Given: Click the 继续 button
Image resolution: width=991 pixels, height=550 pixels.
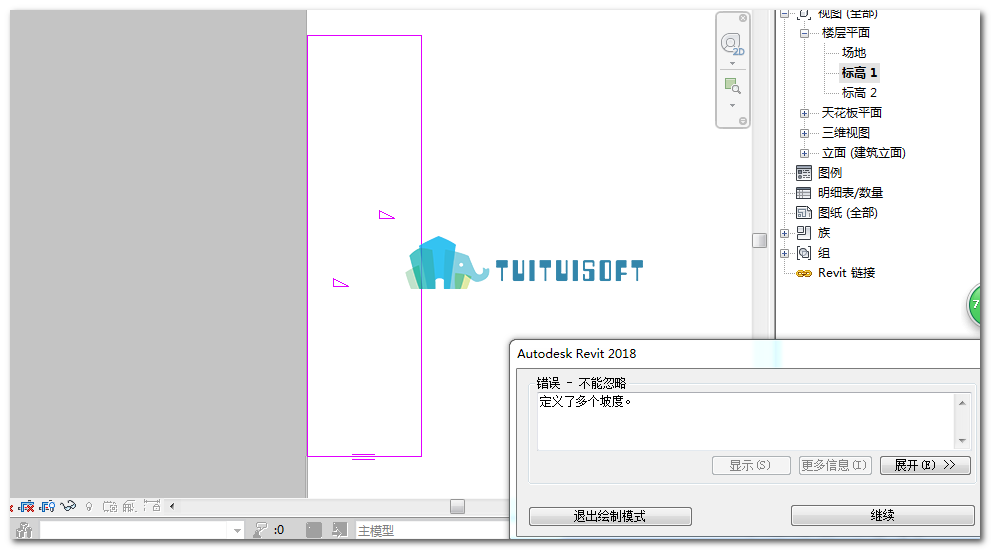Looking at the screenshot, I should (x=882, y=515).
